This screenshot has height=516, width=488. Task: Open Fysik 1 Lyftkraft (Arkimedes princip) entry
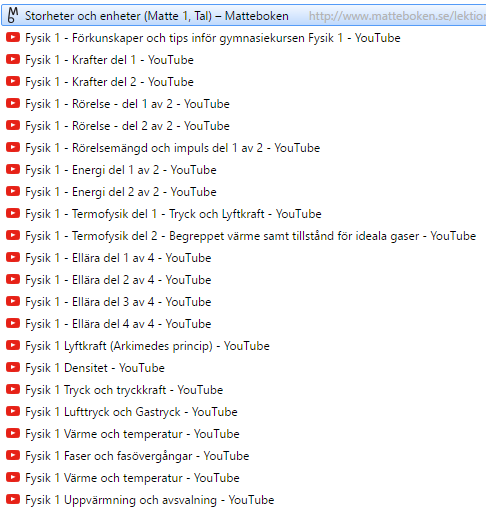(x=147, y=346)
